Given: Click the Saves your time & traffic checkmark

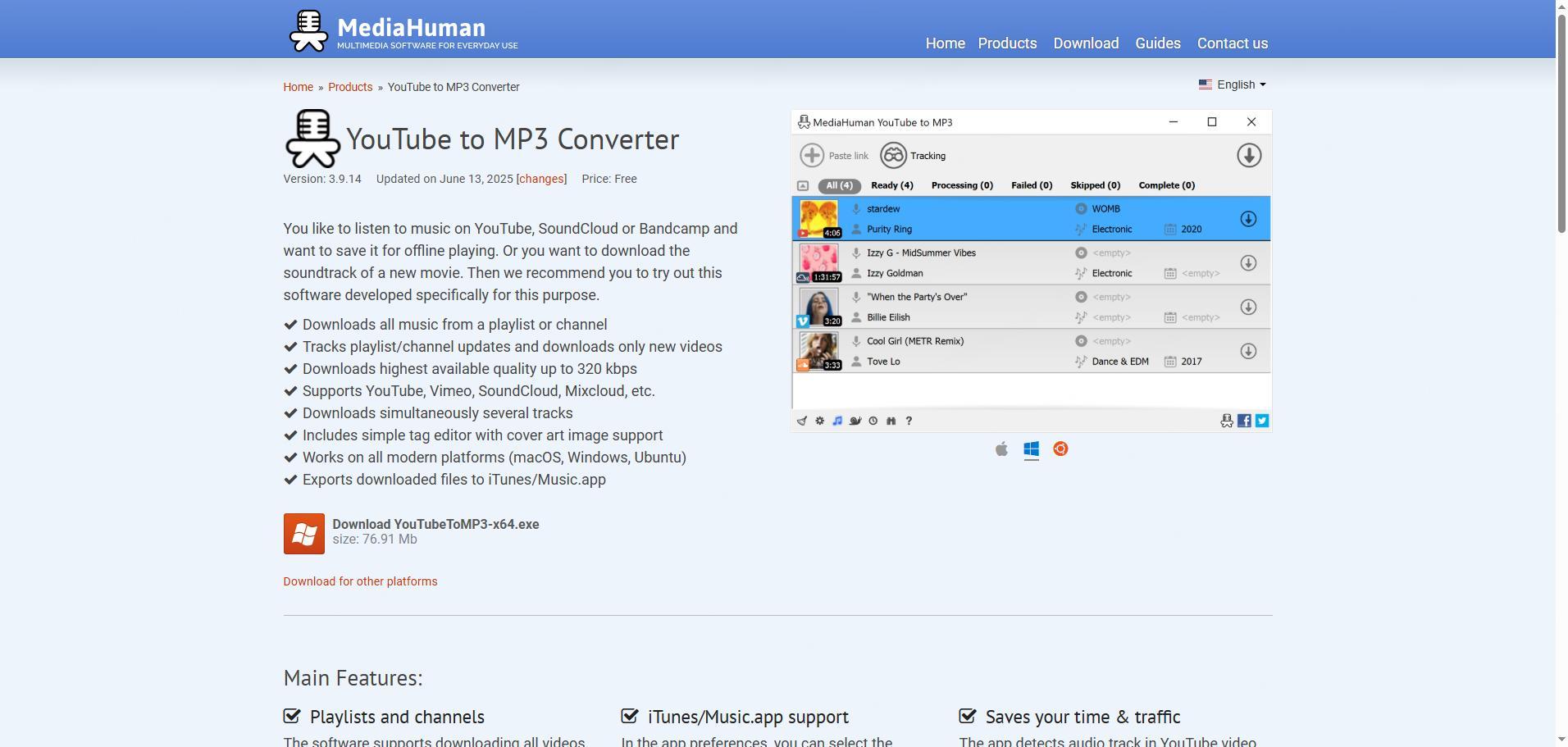Looking at the screenshot, I should (968, 717).
